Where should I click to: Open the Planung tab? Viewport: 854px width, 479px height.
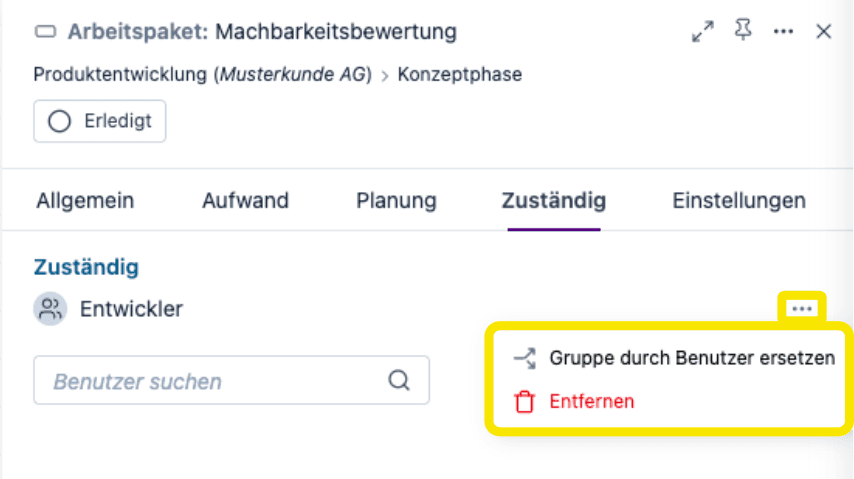tap(396, 201)
